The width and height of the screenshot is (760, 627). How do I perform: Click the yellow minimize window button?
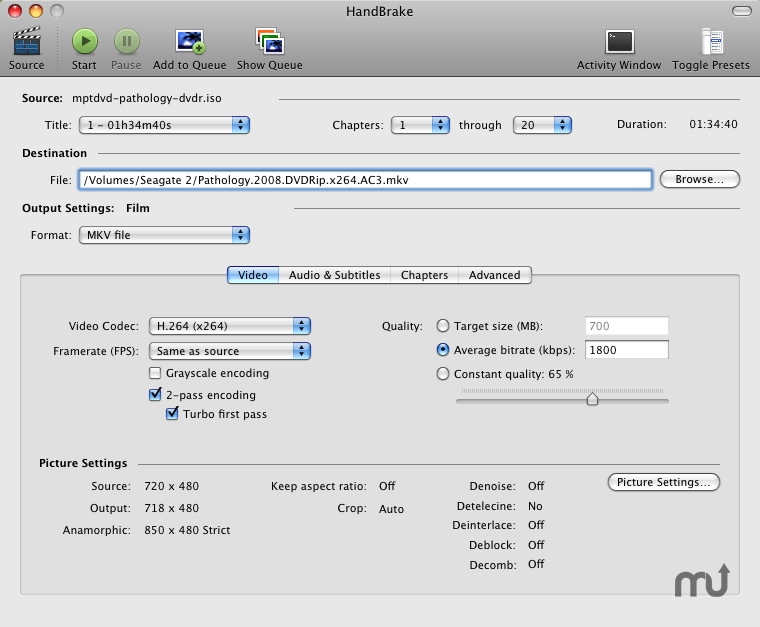(36, 10)
